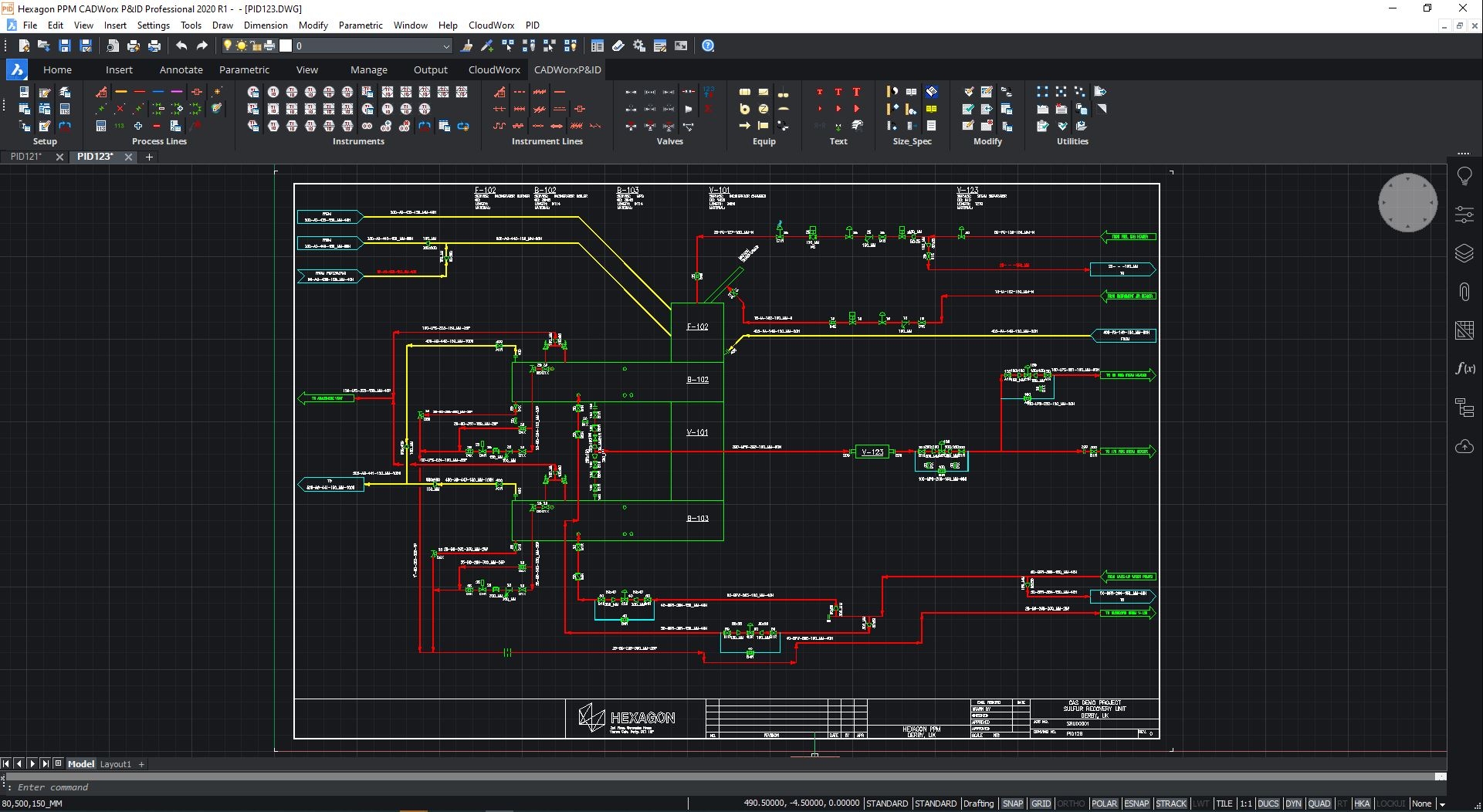The image size is (1483, 812).
Task: Click the cloud upload icon in sidebar
Action: 1464,447
